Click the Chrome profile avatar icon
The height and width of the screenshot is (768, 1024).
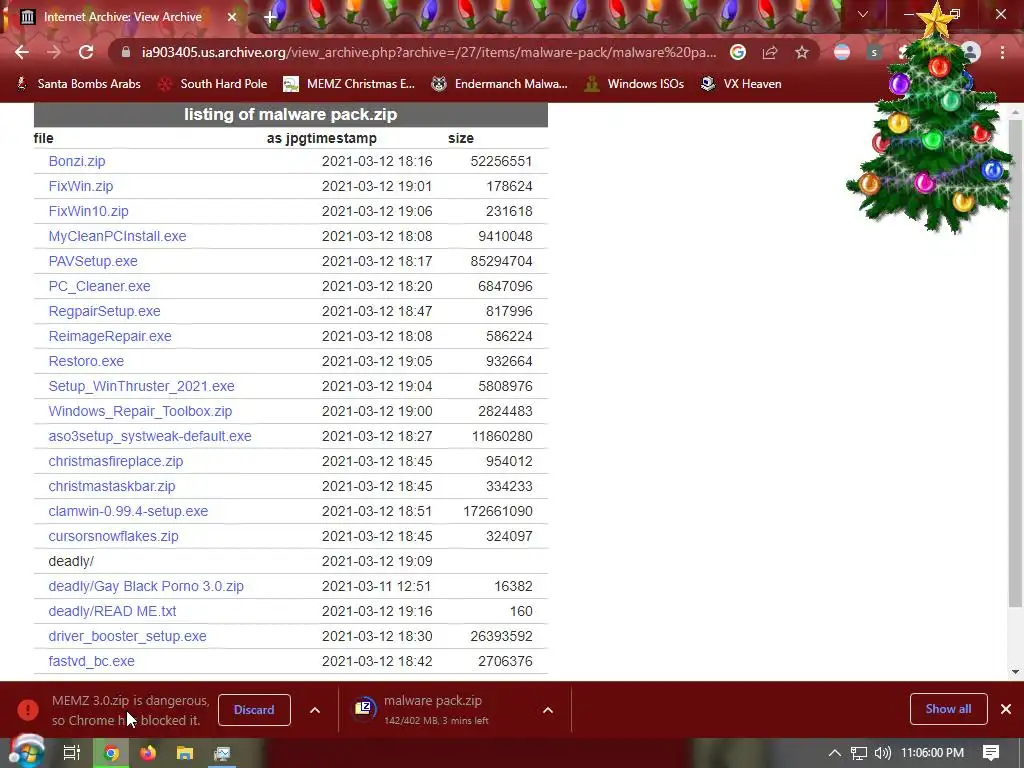point(971,52)
